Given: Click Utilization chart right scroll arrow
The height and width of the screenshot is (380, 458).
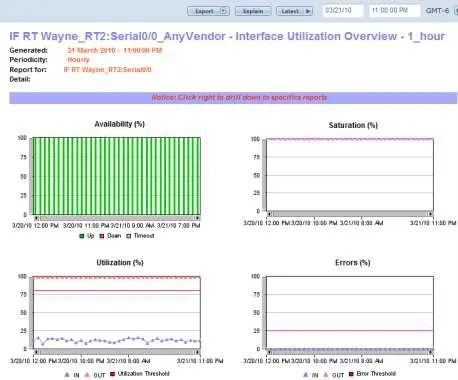Looking at the screenshot, I should click(197, 352).
